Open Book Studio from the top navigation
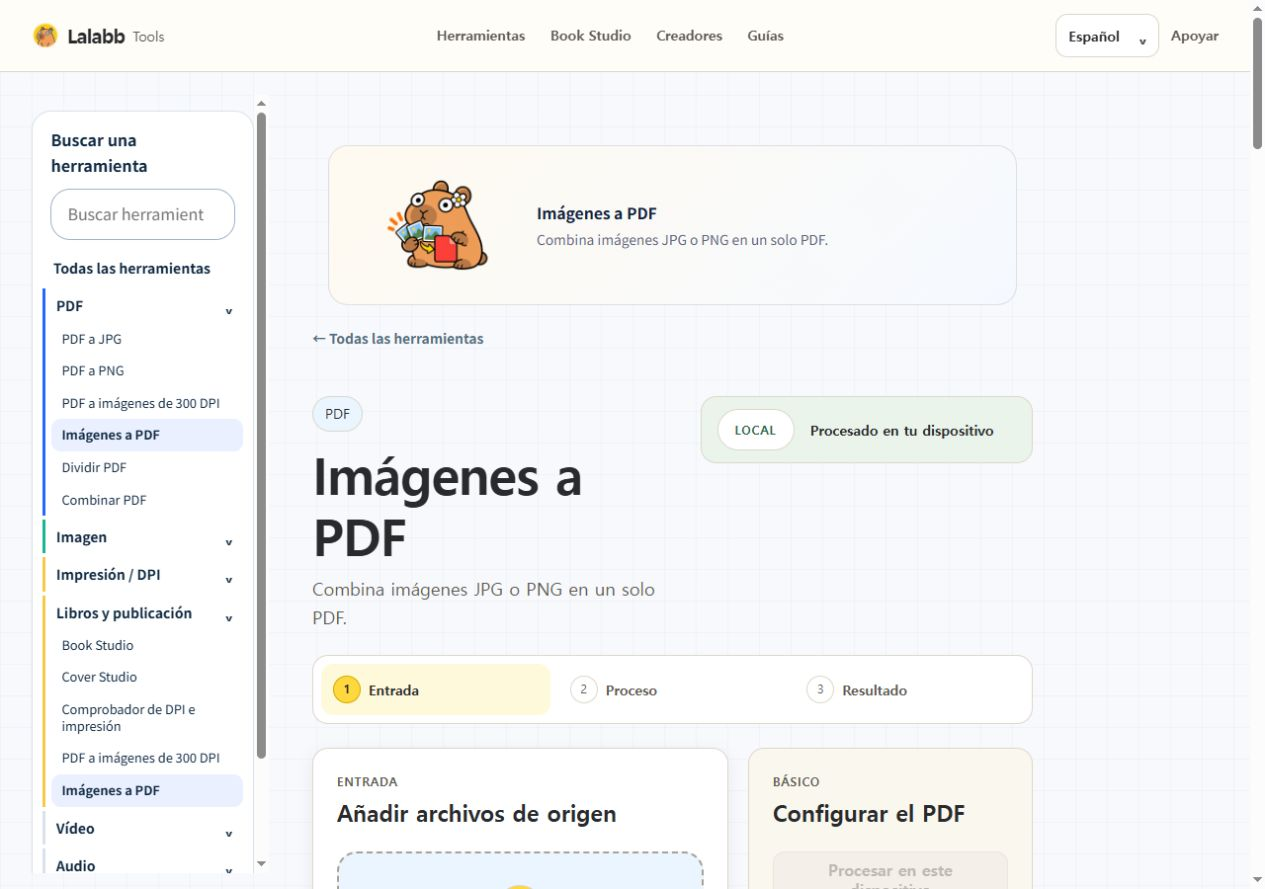Image resolution: width=1265 pixels, height=889 pixels. [590, 36]
